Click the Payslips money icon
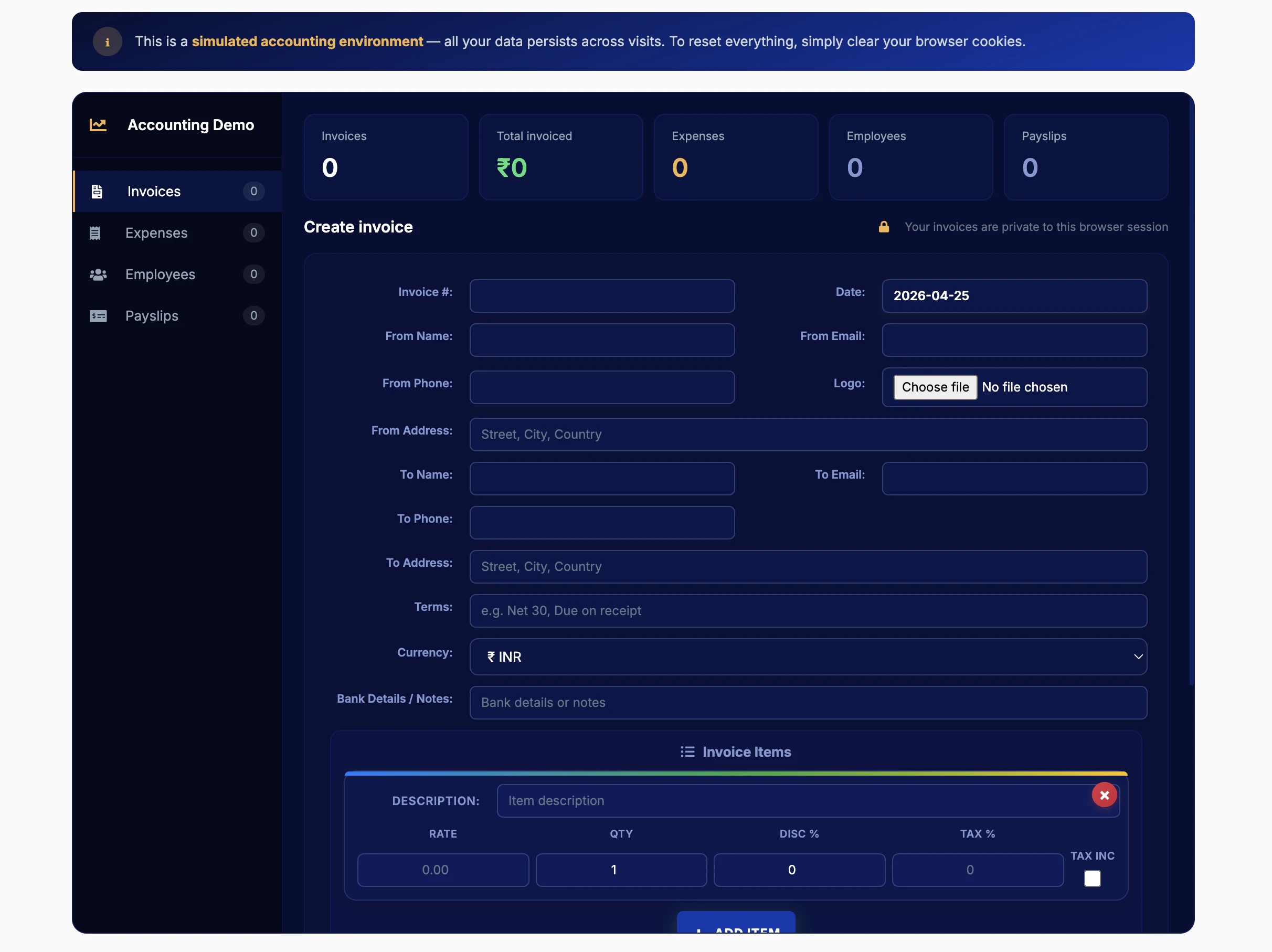 [97, 316]
